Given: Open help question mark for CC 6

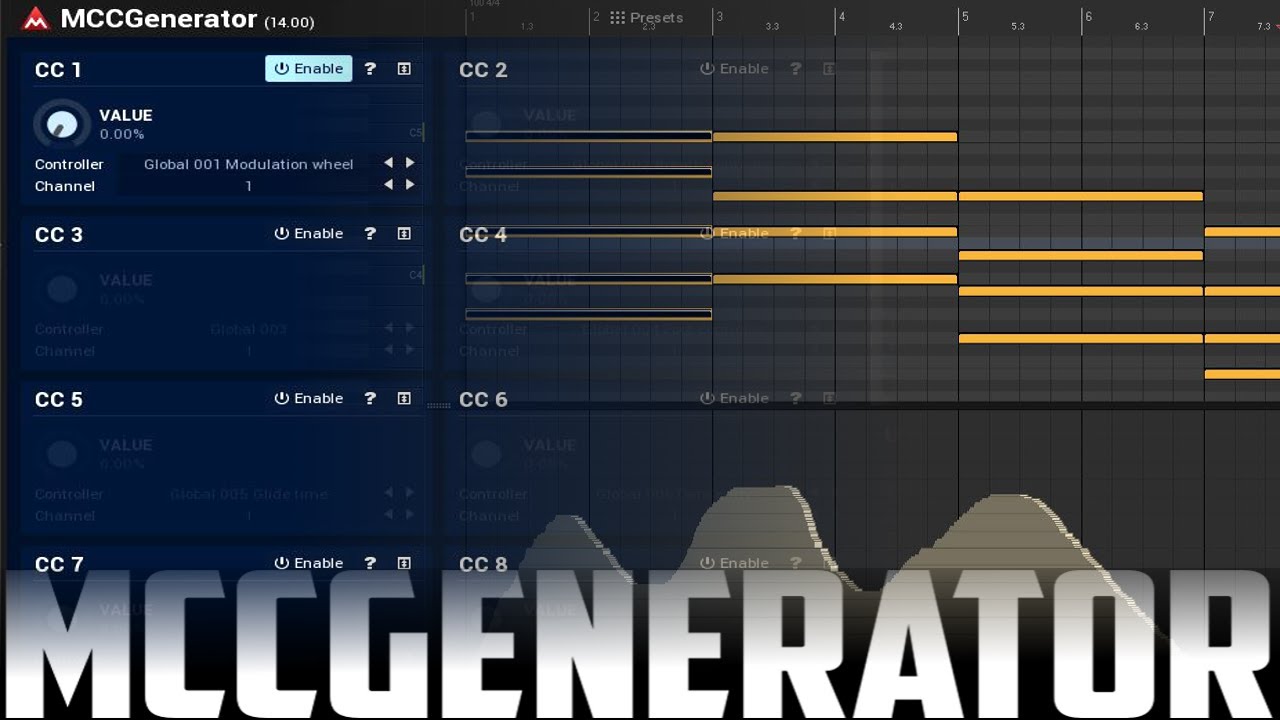Looking at the screenshot, I should (796, 398).
